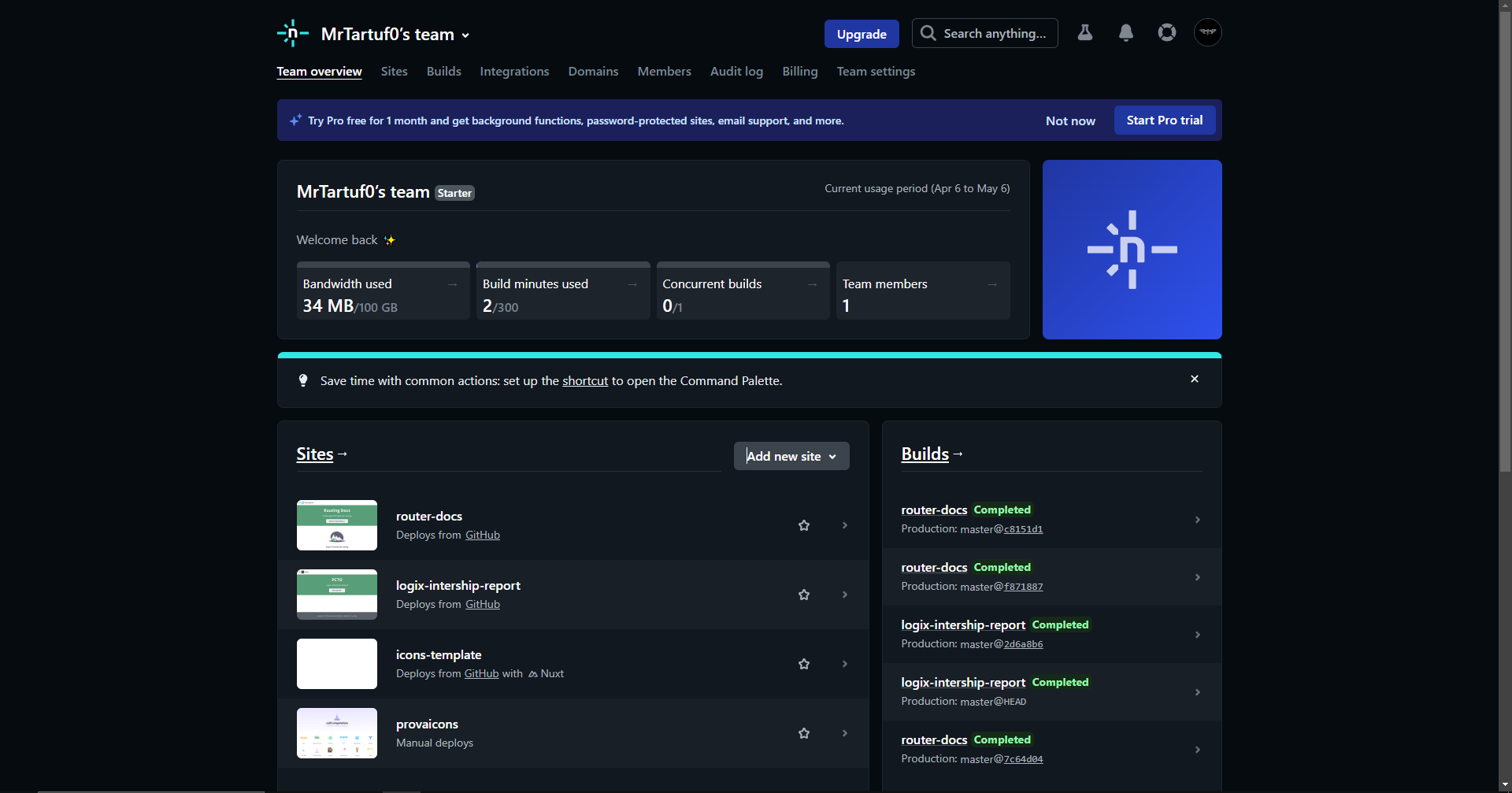Click GitHub link under logix-intership-report
Viewport: 1512px width, 793px height.
(483, 605)
